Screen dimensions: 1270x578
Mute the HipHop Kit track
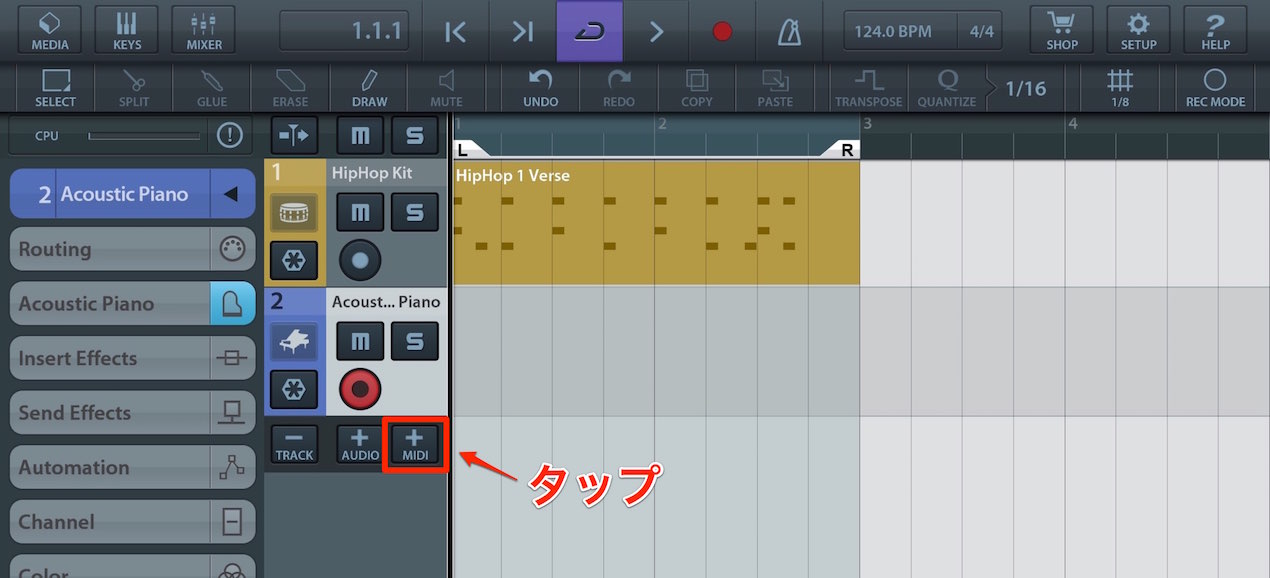point(360,212)
